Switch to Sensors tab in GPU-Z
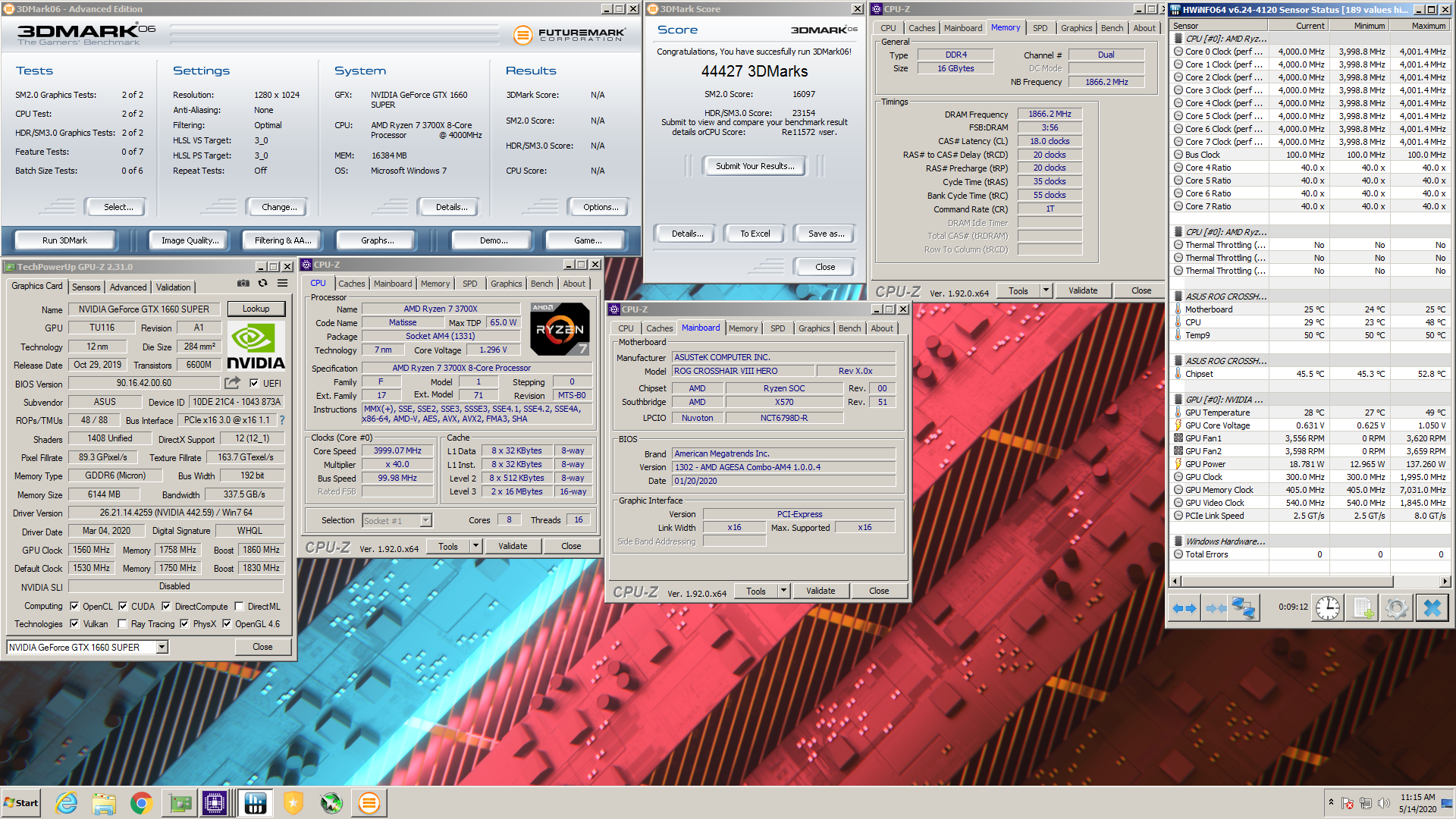1456x819 pixels. click(86, 287)
